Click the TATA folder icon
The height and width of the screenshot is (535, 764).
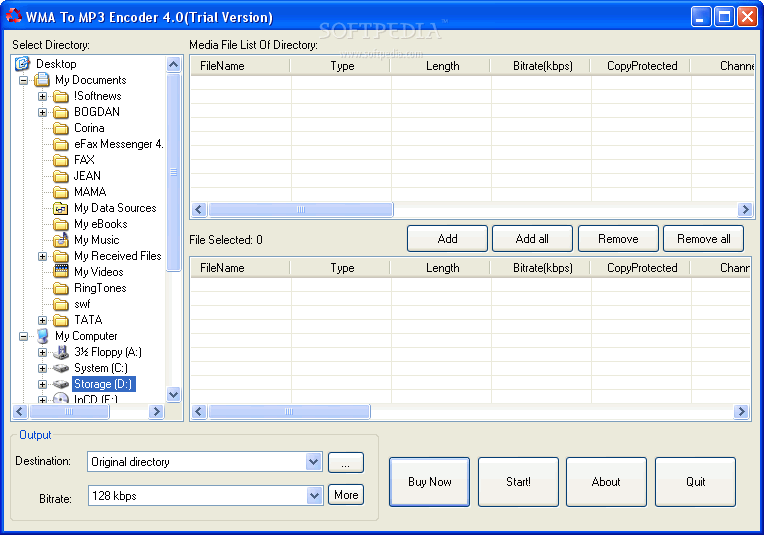tap(61, 320)
